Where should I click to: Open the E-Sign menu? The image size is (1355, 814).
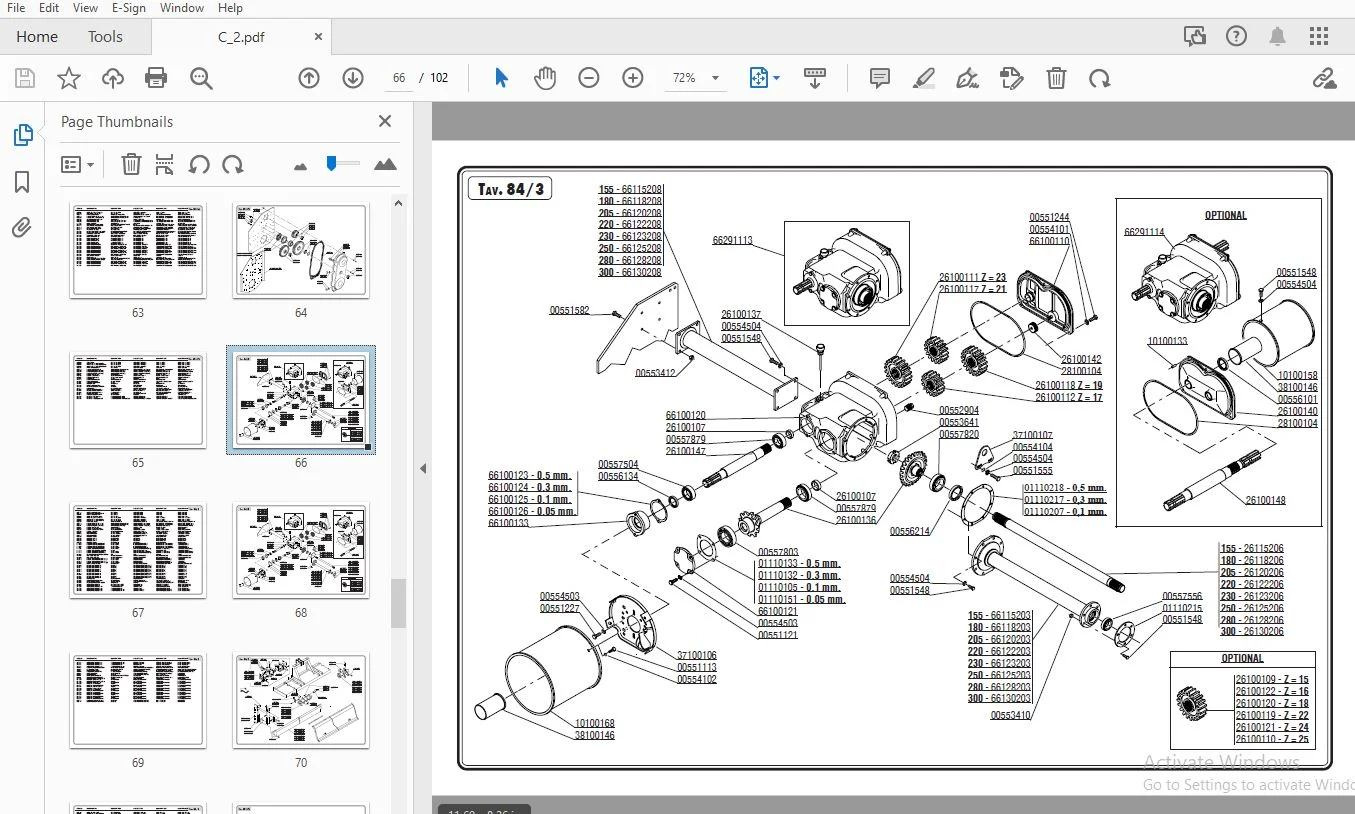(x=129, y=8)
